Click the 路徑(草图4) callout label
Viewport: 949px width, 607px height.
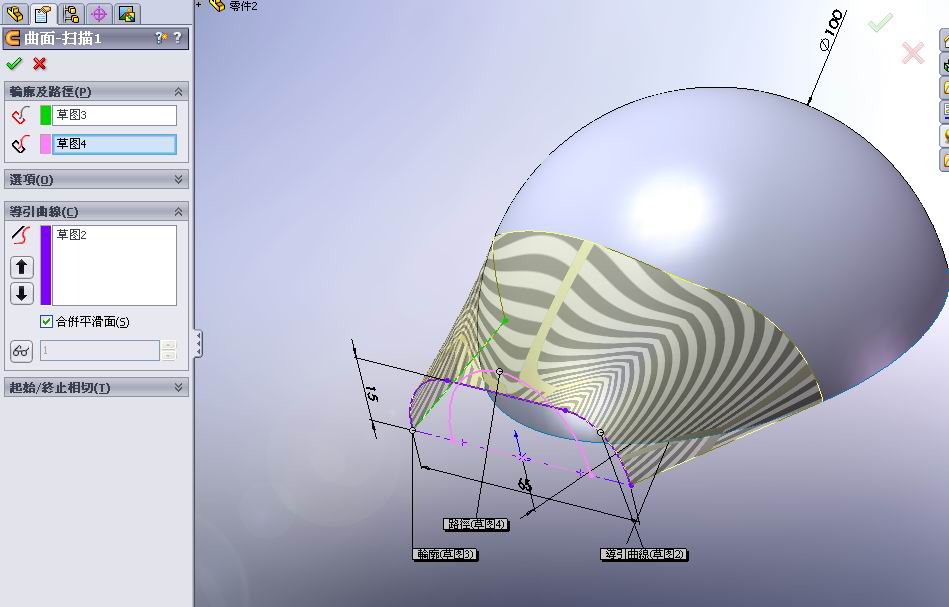[x=476, y=524]
